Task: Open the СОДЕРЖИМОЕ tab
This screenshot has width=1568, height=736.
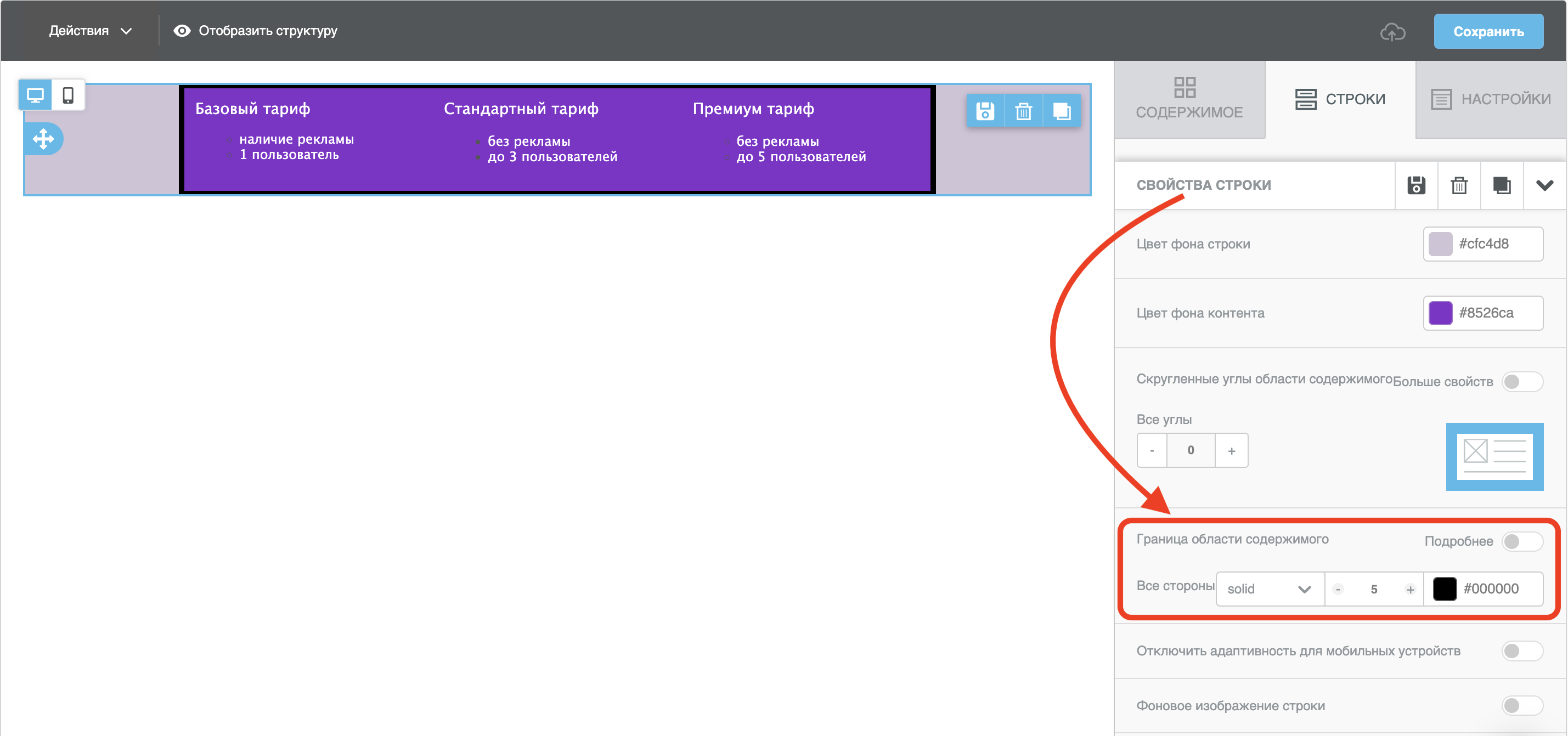Action: (x=1189, y=99)
